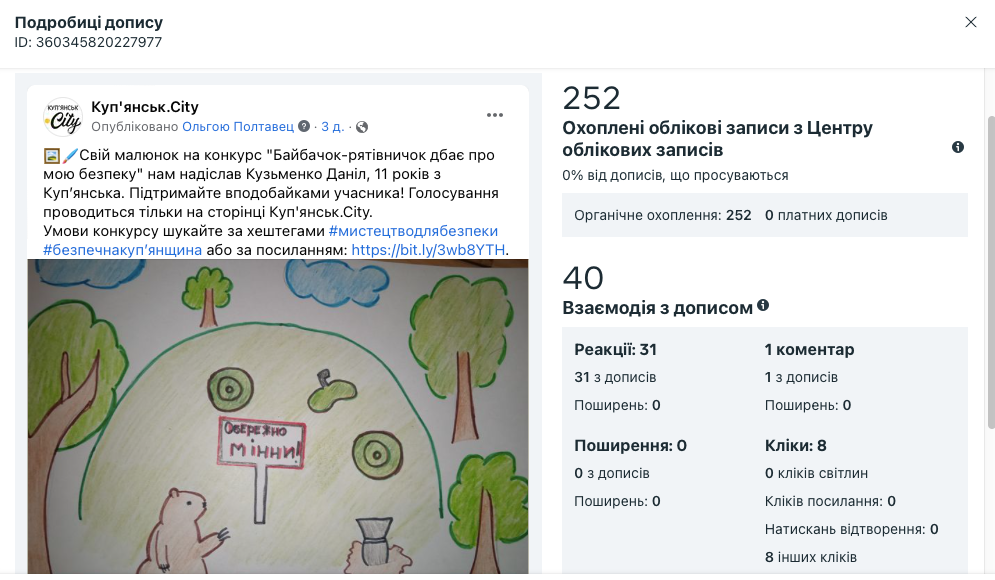Click the 'Подробиці допису' dialog title

[x=89, y=22]
